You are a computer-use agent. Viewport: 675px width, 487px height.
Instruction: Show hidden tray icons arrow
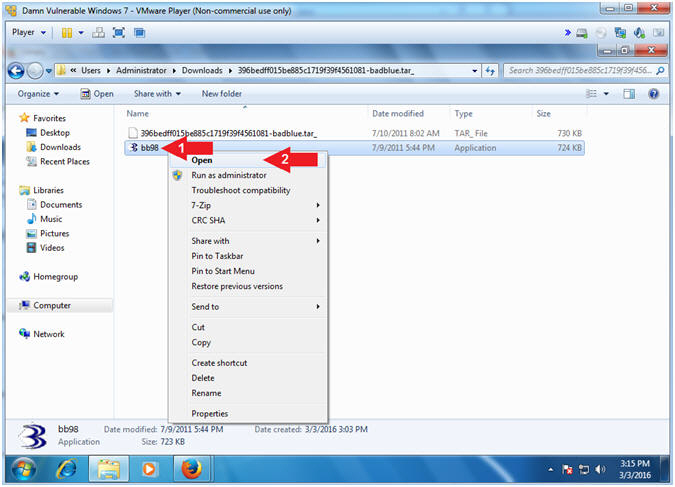[551, 470]
